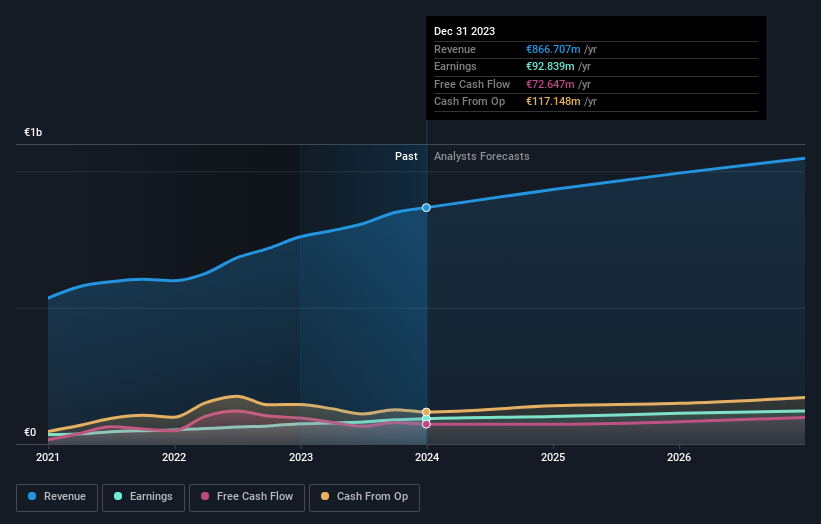Click the €0 y-axis label
The image size is (821, 524).
[30, 432]
